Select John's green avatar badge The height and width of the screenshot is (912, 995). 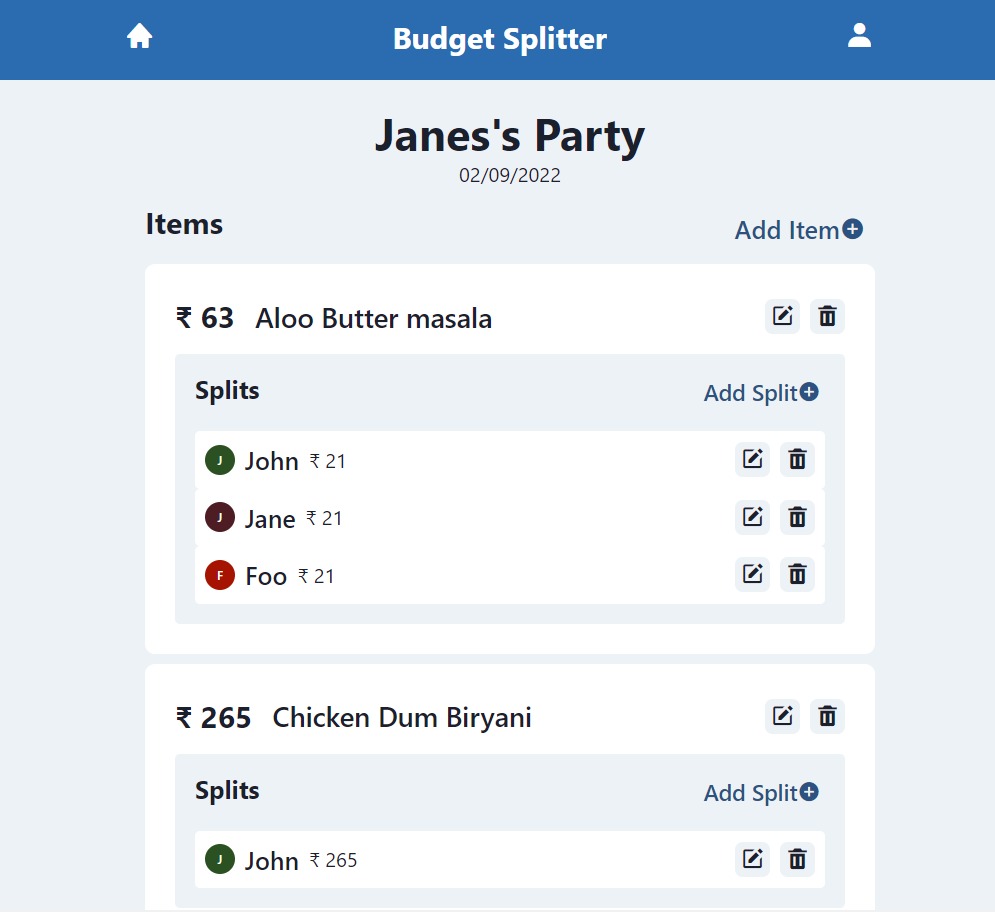[x=219, y=460]
